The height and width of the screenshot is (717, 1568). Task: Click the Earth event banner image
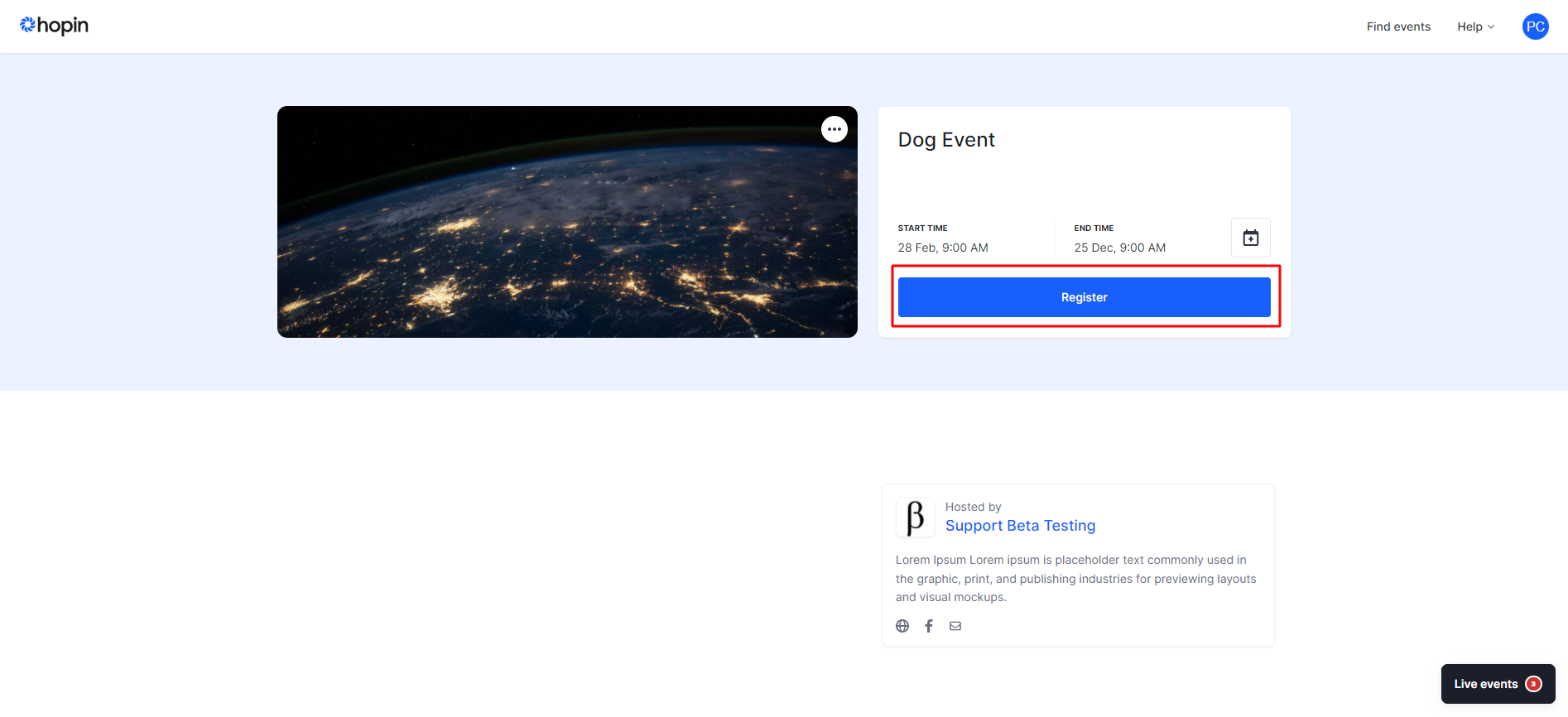pyautogui.click(x=567, y=222)
